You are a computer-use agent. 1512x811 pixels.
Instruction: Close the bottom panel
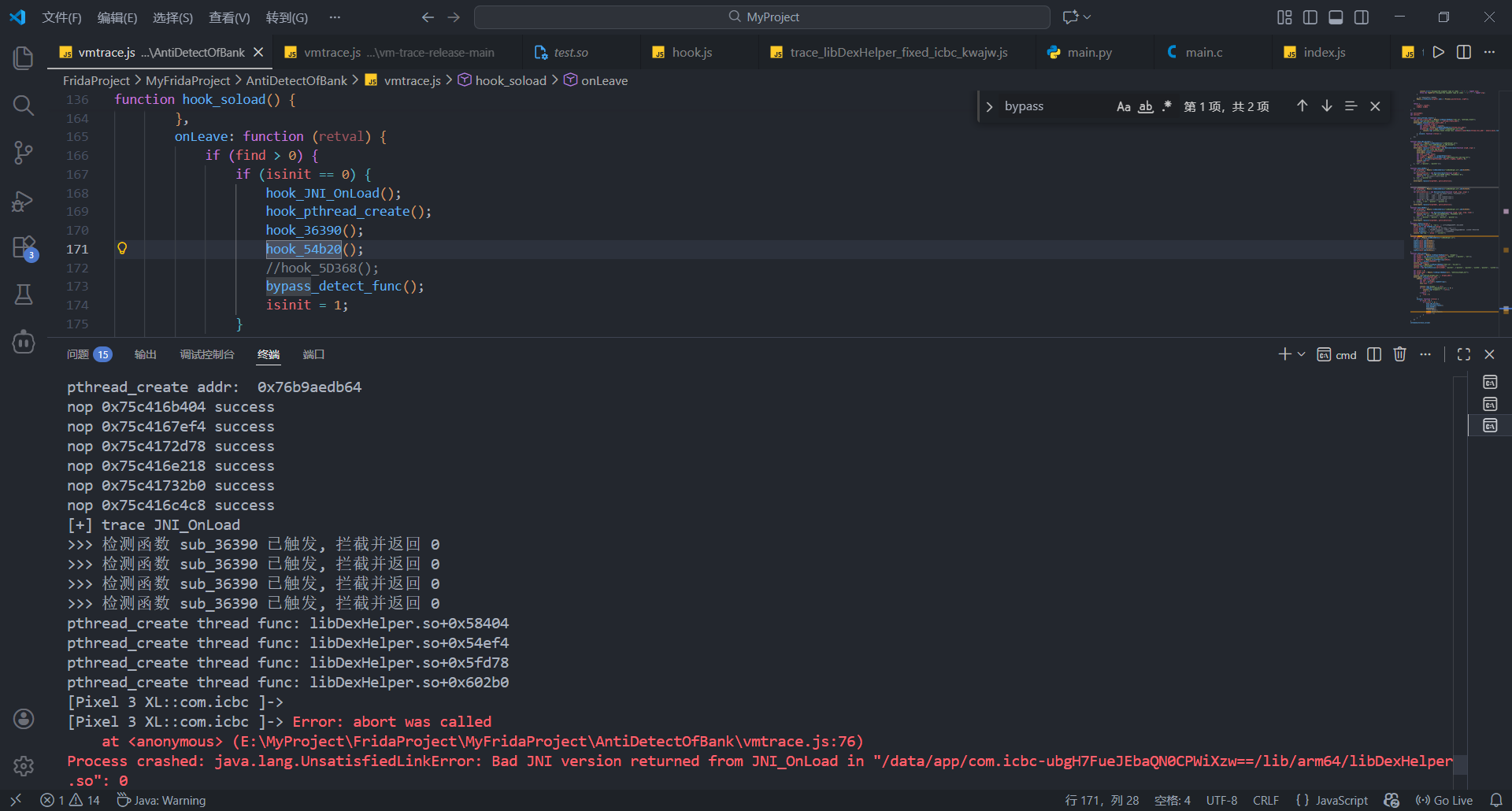click(x=1489, y=354)
